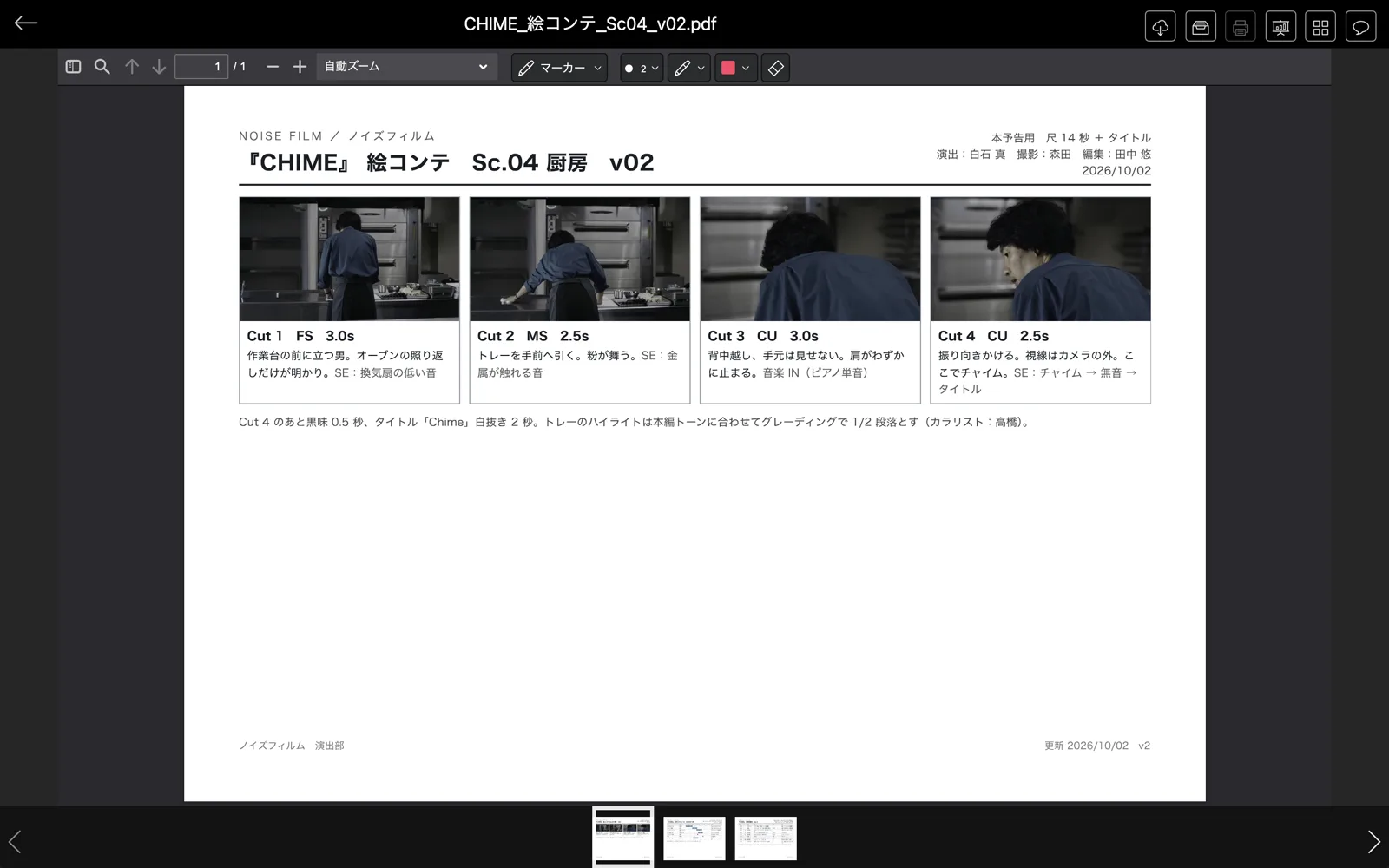Go to the previous file chevron
Image resolution: width=1389 pixels, height=868 pixels.
[x=15, y=841]
